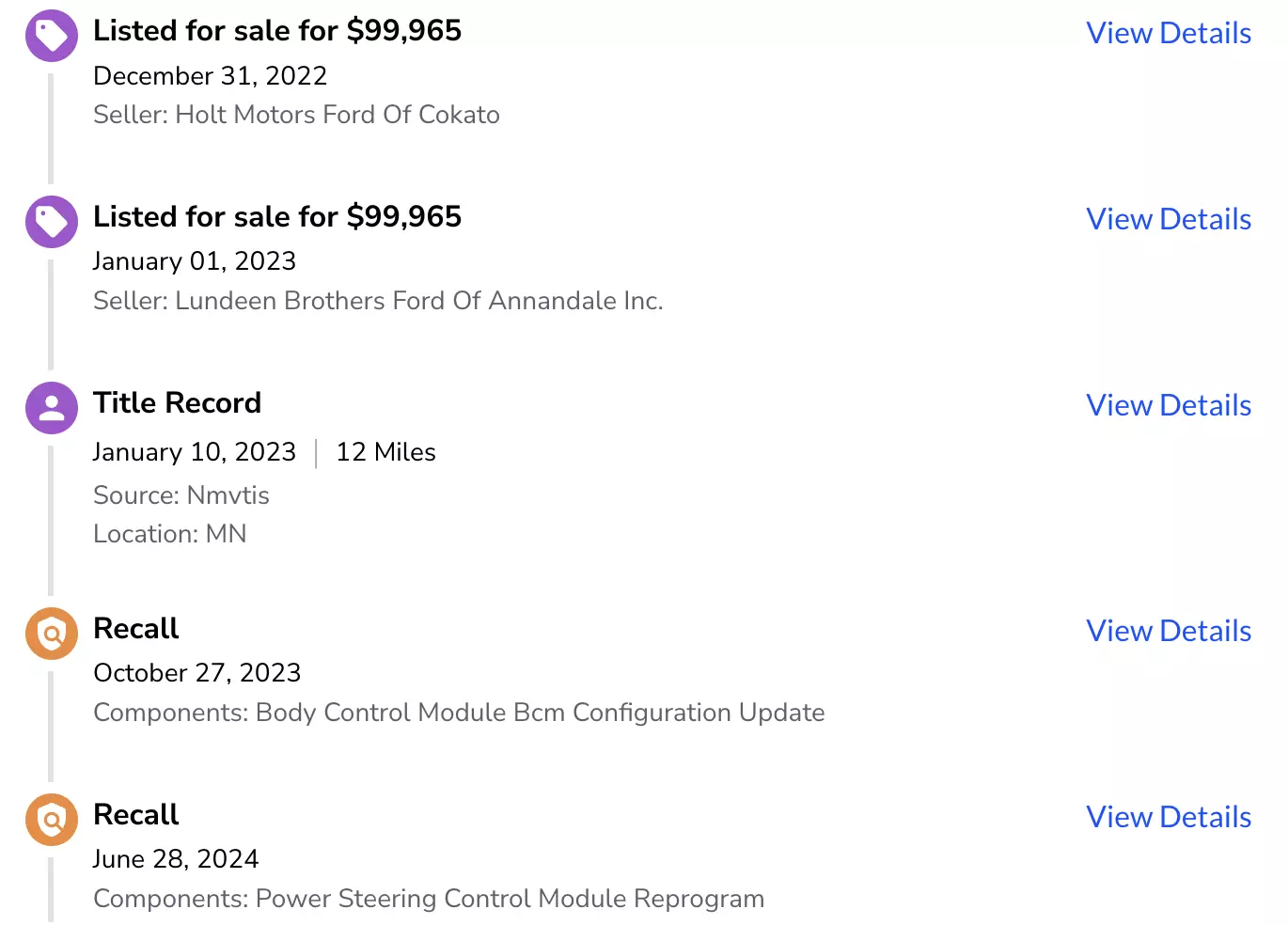Click the Title Record heading
The width and height of the screenshot is (1288, 925).
tap(177, 403)
